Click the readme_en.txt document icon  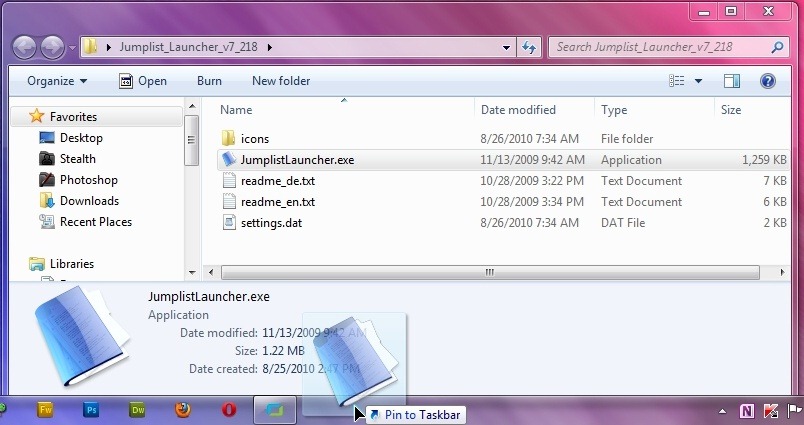(229, 201)
